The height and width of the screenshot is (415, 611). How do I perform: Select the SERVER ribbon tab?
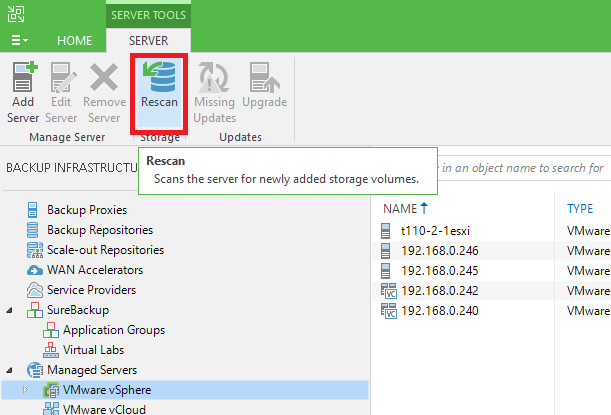click(x=148, y=41)
